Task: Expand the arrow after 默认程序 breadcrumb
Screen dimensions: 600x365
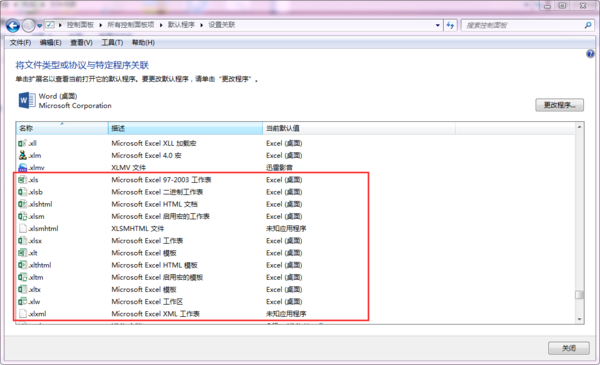Action: point(202,25)
